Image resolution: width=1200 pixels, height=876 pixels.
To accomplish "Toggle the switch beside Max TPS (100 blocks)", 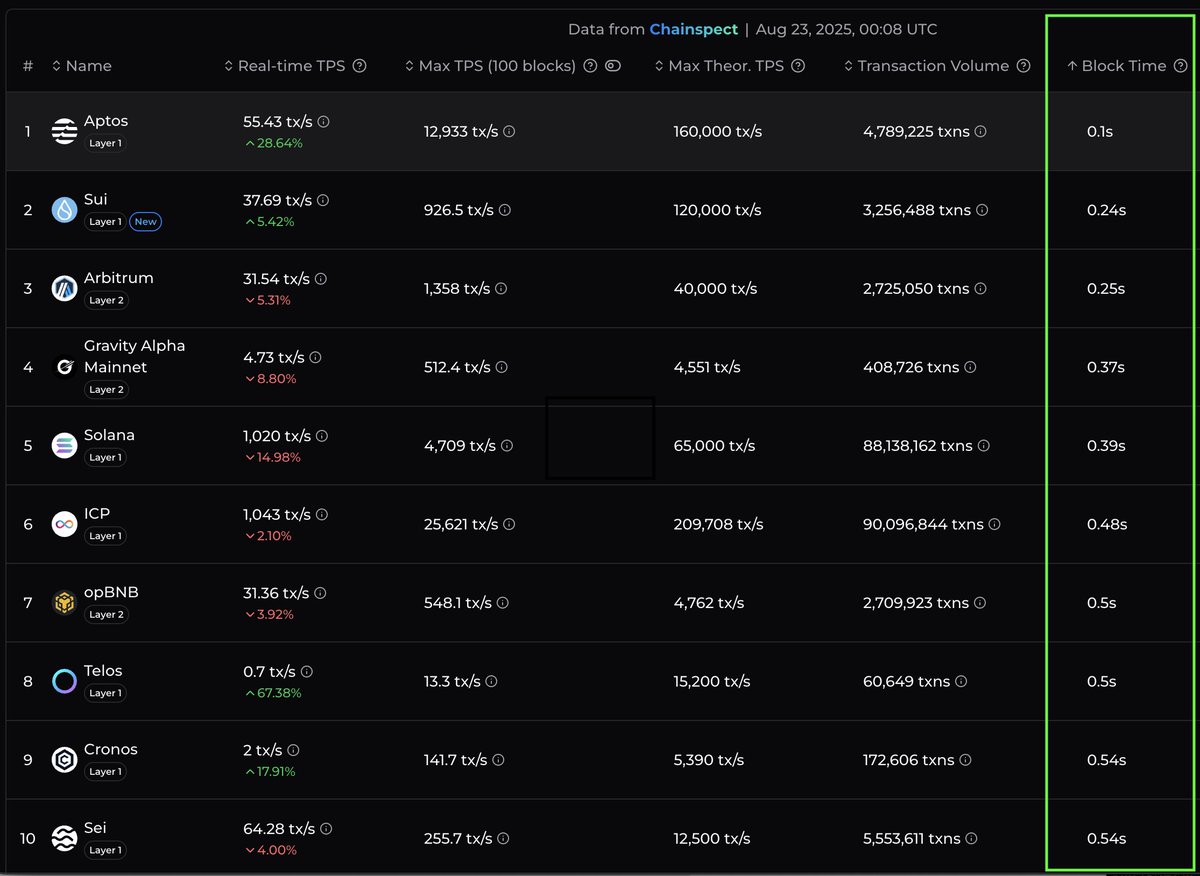I will pos(613,66).
